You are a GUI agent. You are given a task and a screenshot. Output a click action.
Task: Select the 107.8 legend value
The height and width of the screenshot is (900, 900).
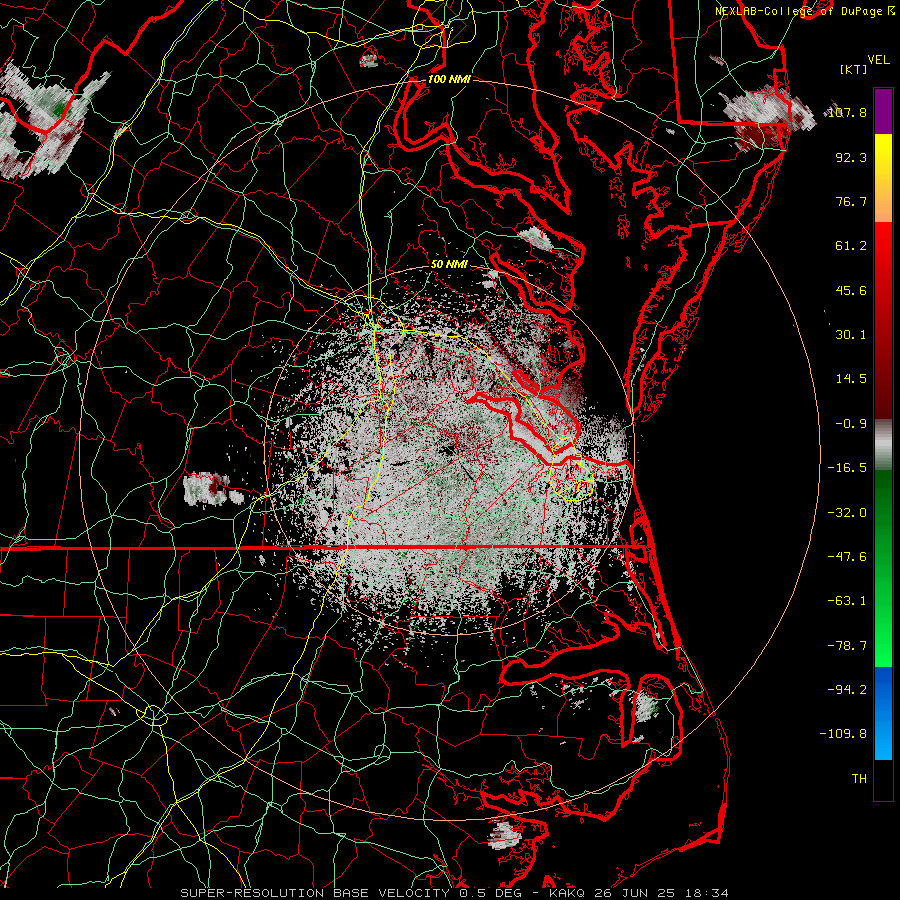click(x=847, y=112)
